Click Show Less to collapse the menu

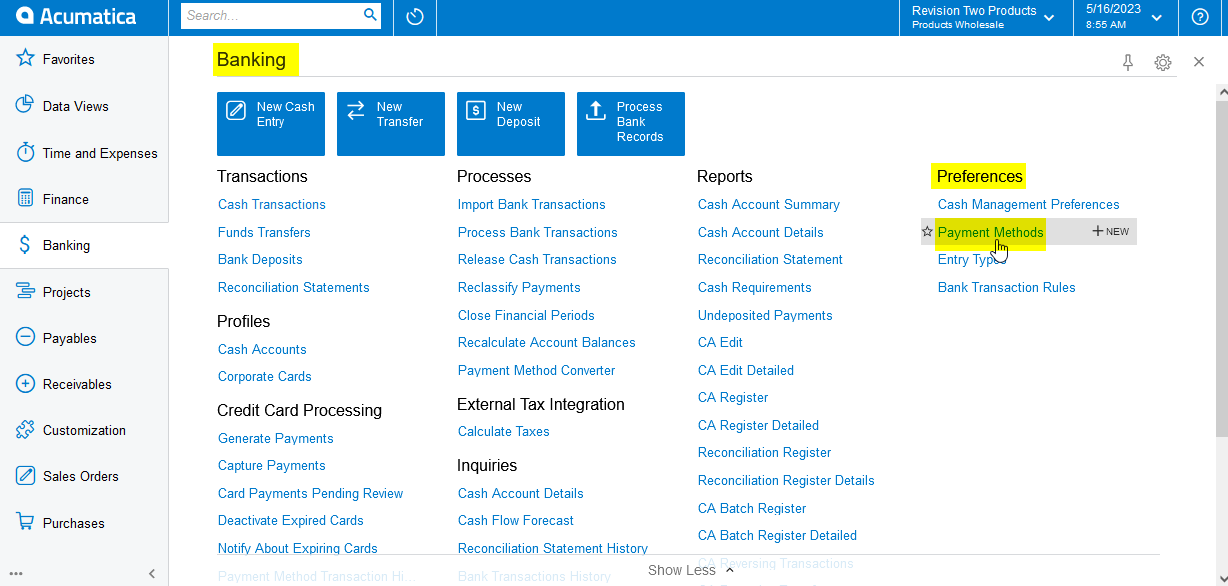click(692, 570)
